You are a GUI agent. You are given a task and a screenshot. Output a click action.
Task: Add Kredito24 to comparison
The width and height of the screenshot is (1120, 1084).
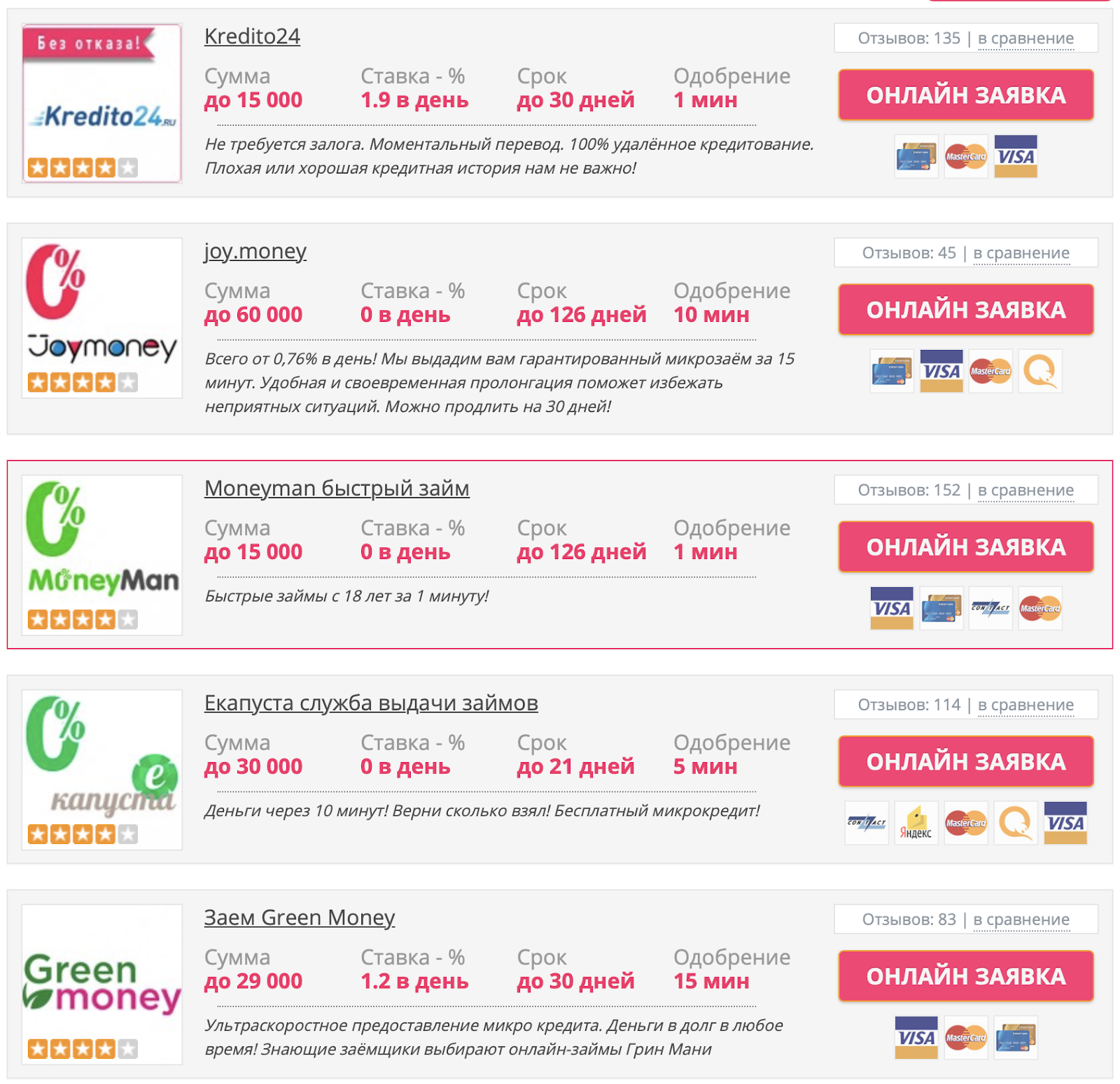(x=1025, y=38)
